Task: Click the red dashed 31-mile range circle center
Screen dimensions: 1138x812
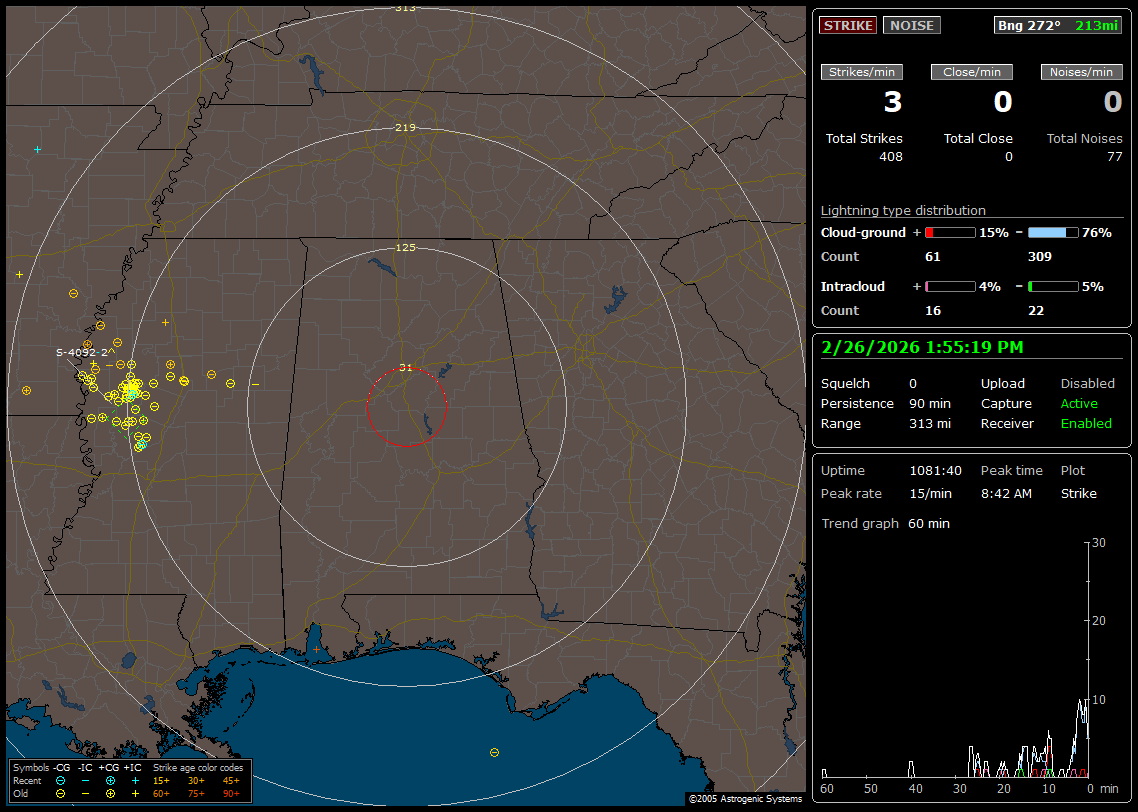Action: coord(406,406)
